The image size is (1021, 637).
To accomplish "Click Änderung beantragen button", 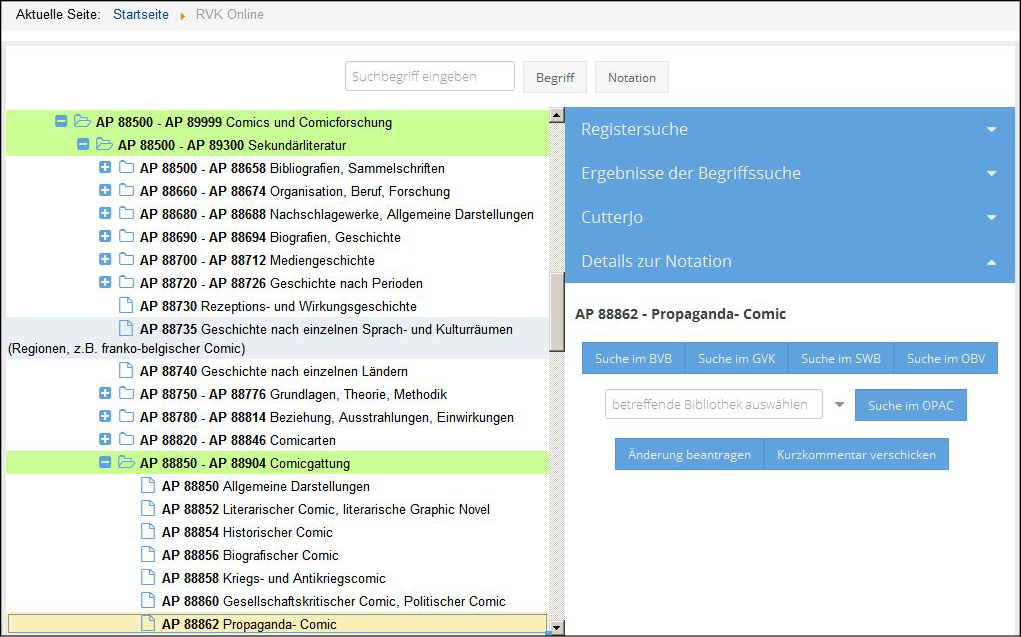I will point(690,455).
